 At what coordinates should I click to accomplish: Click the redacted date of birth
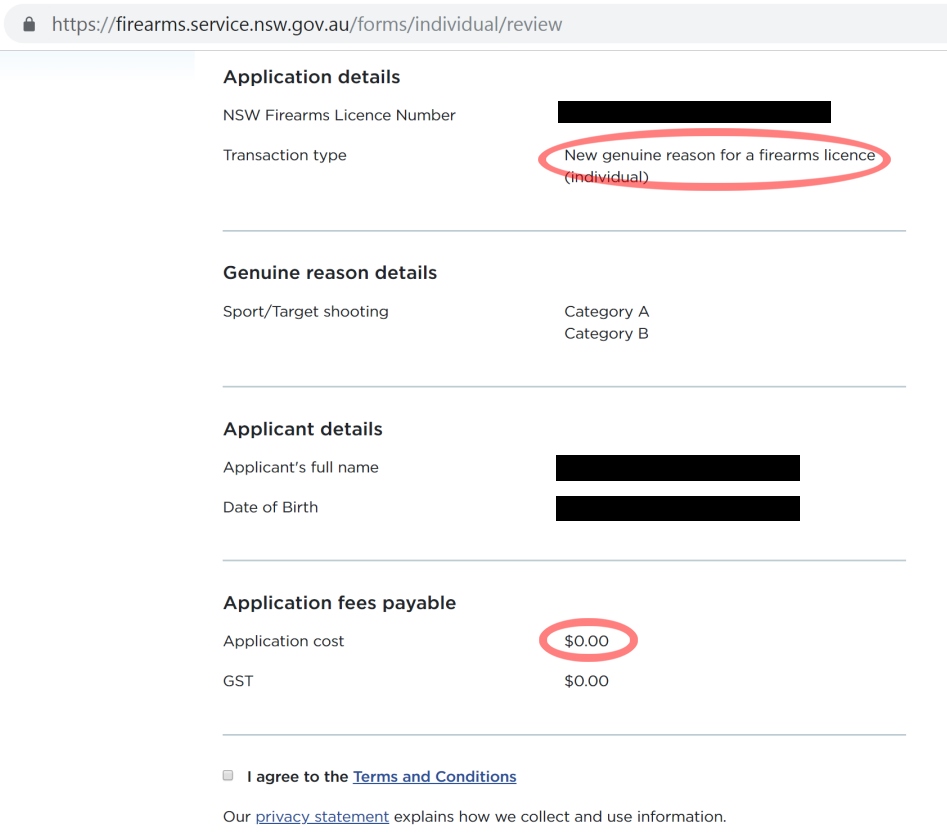tap(678, 508)
